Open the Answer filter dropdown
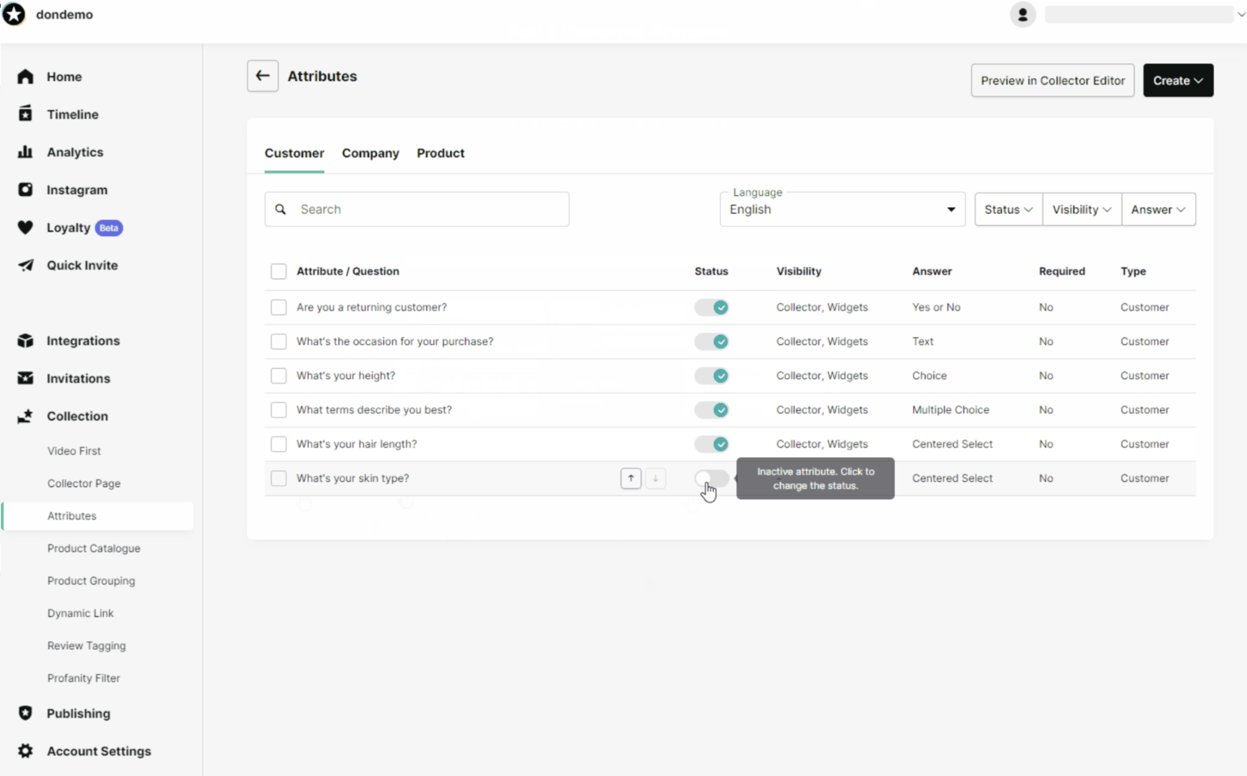This screenshot has height=776, width=1247. (1159, 209)
